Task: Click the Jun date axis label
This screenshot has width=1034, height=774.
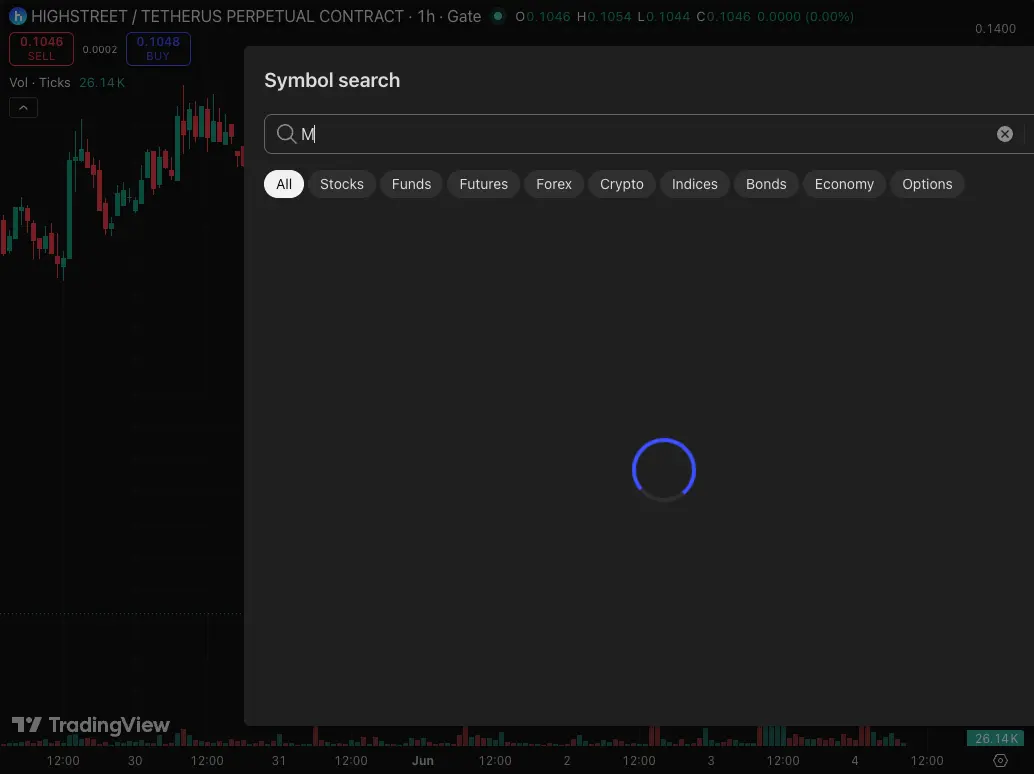Action: 423,761
